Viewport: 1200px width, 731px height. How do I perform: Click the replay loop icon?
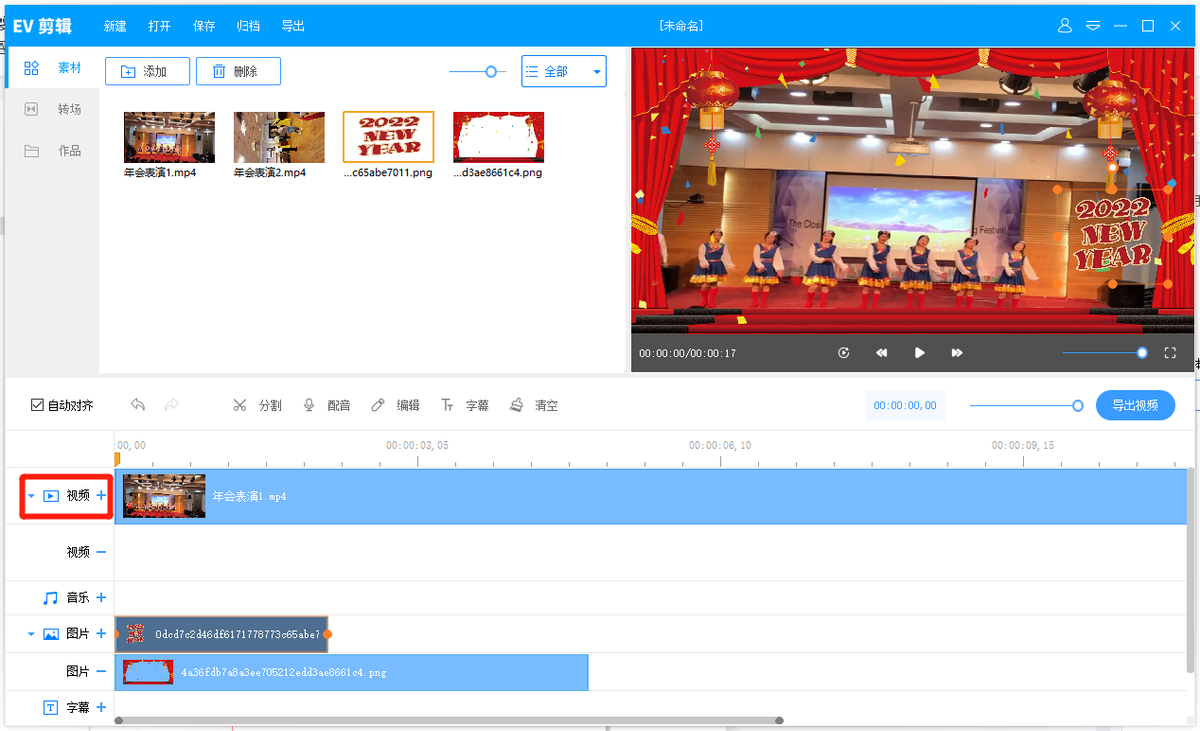[844, 353]
